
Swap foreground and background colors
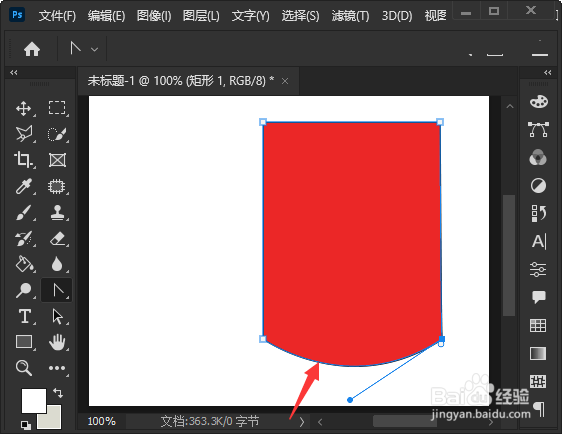pos(58,393)
